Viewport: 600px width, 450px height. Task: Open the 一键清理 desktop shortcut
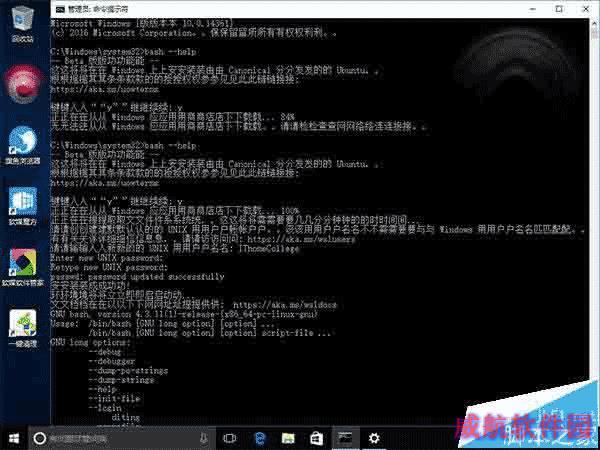point(23,328)
